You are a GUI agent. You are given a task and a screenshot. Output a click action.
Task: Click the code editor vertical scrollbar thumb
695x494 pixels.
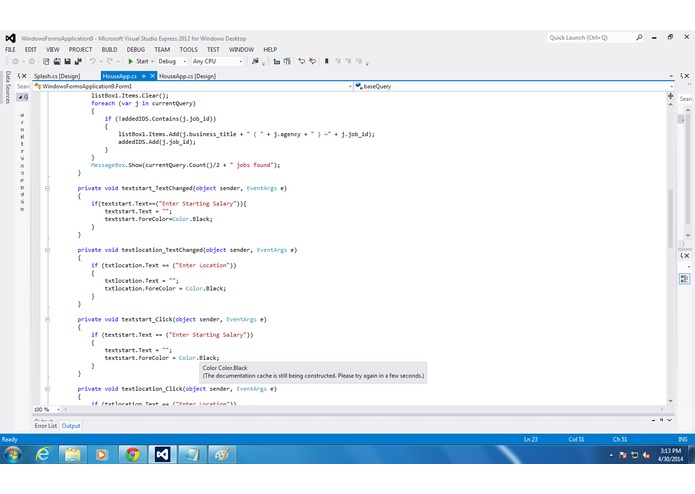[670, 218]
